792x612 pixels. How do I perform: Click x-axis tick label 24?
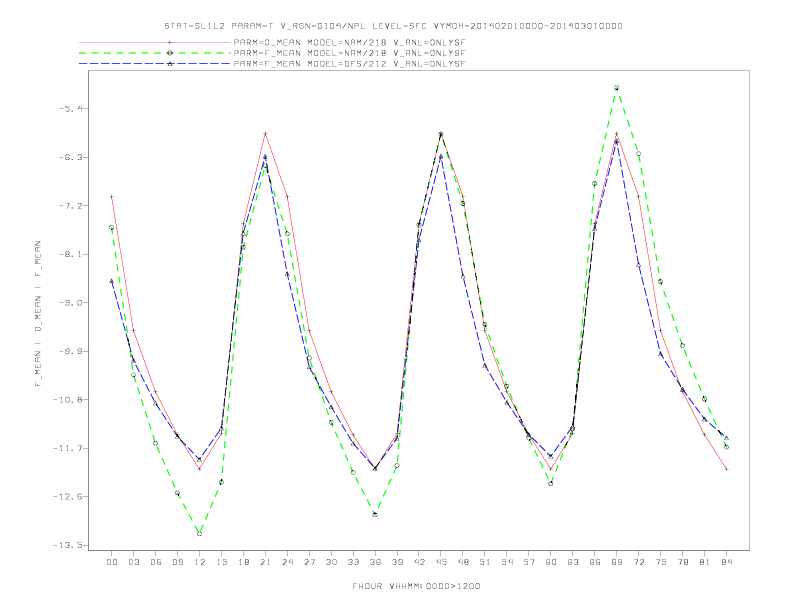287,562
